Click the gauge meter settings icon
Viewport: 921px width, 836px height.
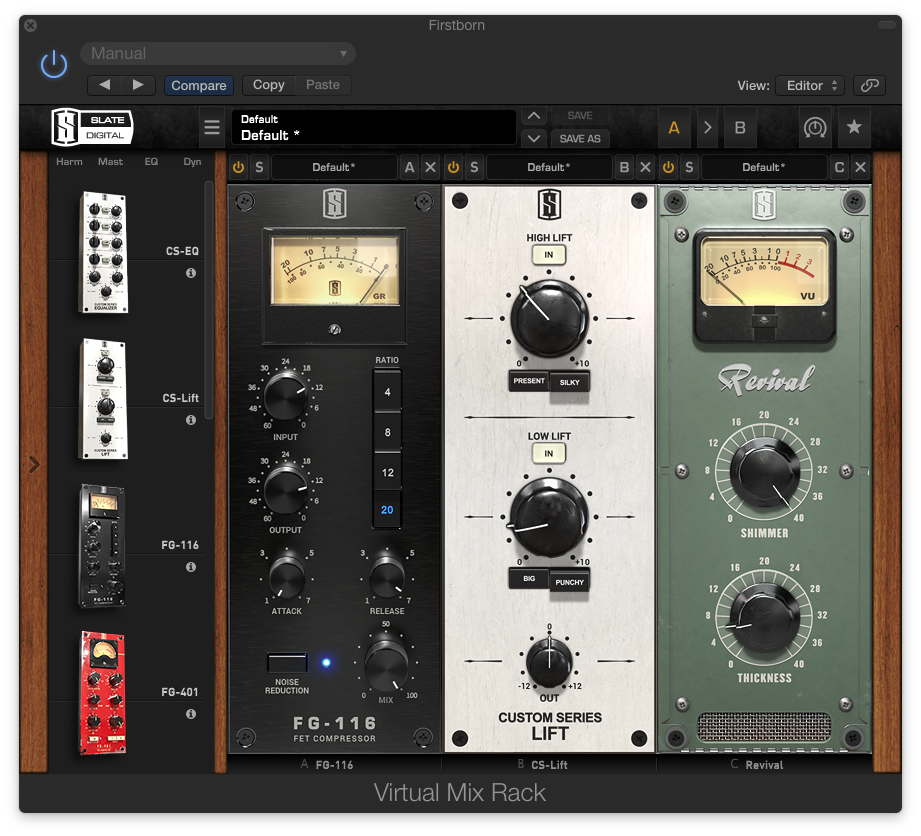click(815, 127)
